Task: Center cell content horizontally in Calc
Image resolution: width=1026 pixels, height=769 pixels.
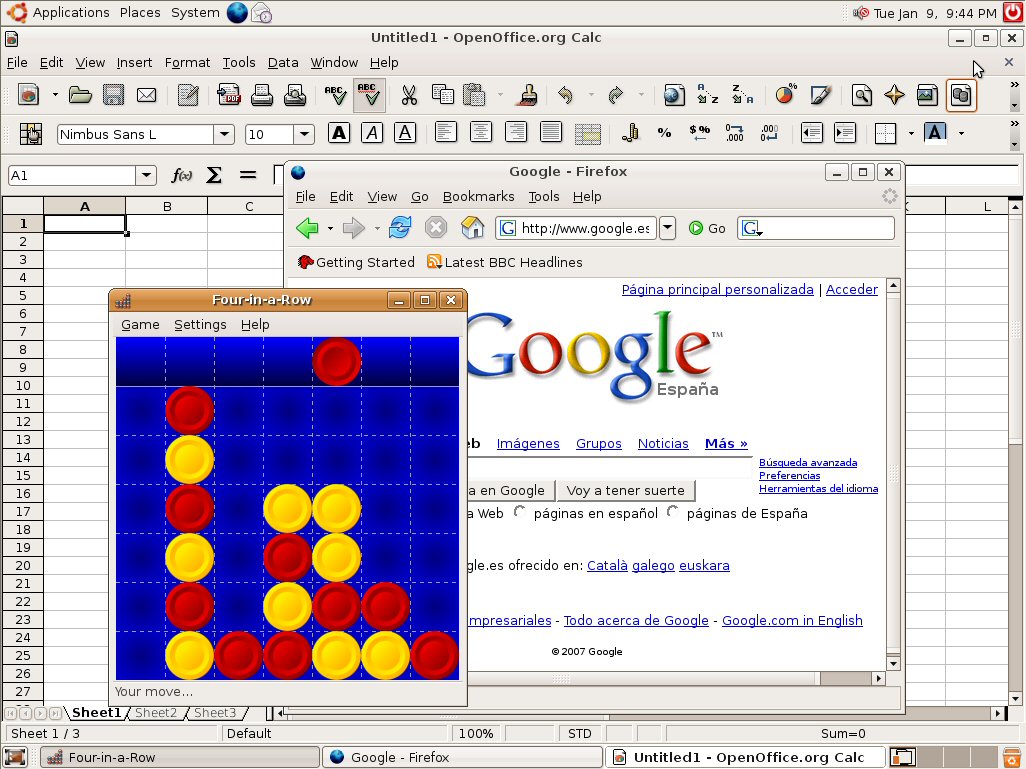Action: (x=481, y=134)
